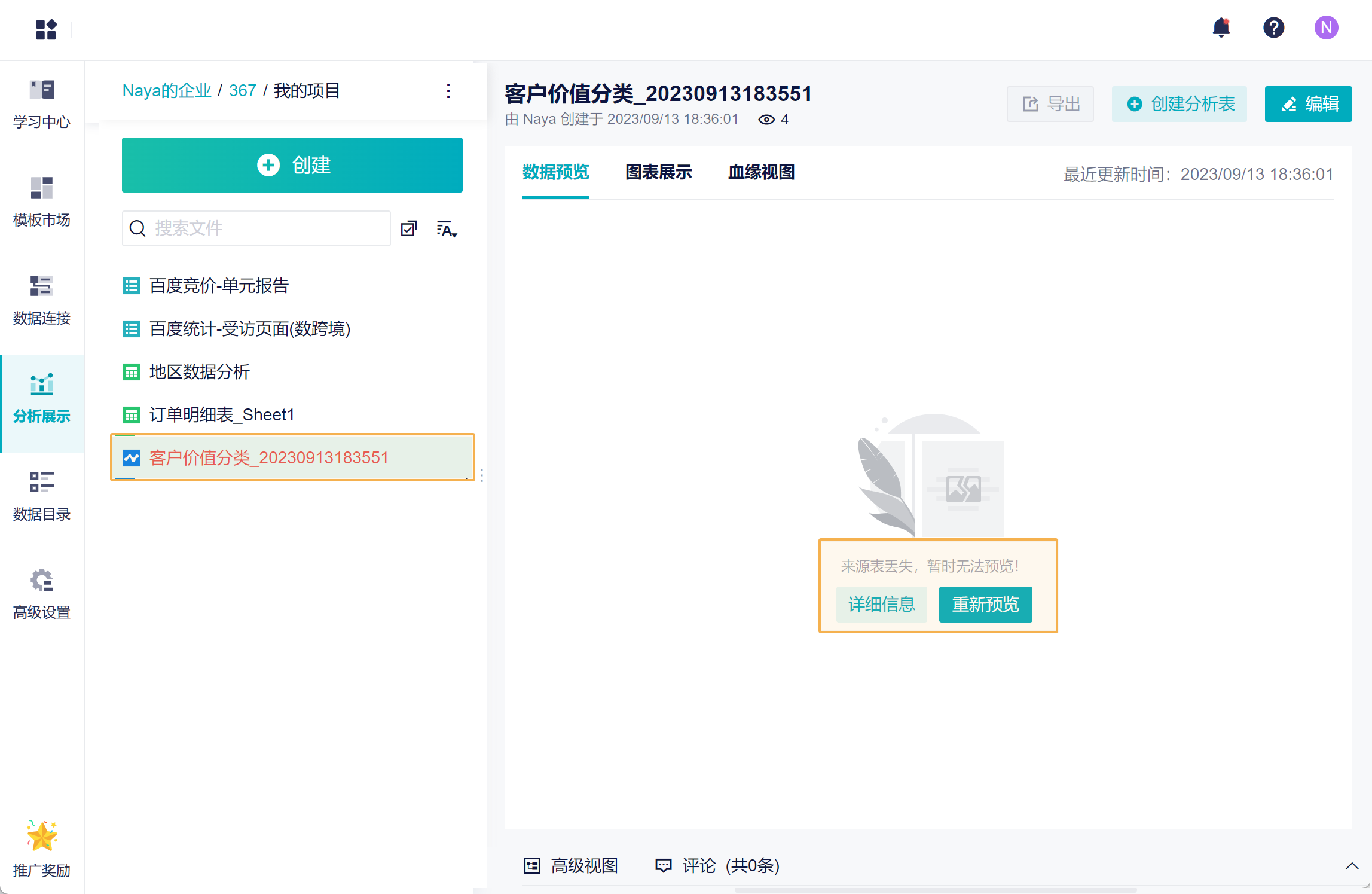The width and height of the screenshot is (1372, 894).
Task: Open 高级视图 at the bottom
Action: [x=571, y=866]
